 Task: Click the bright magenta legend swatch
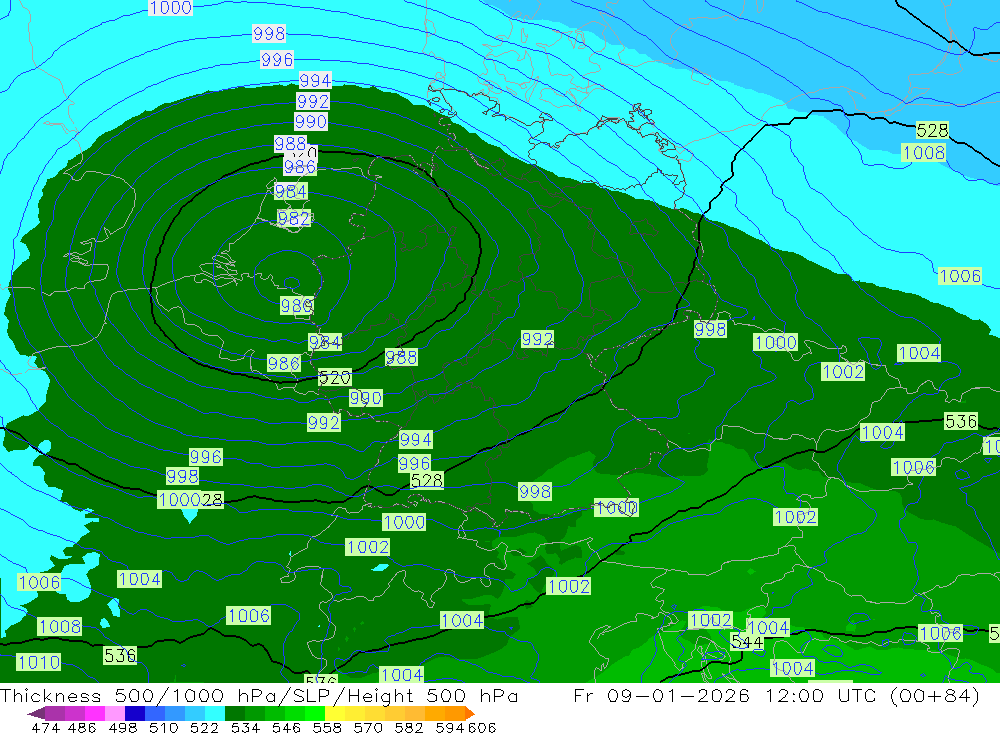[x=95, y=713]
